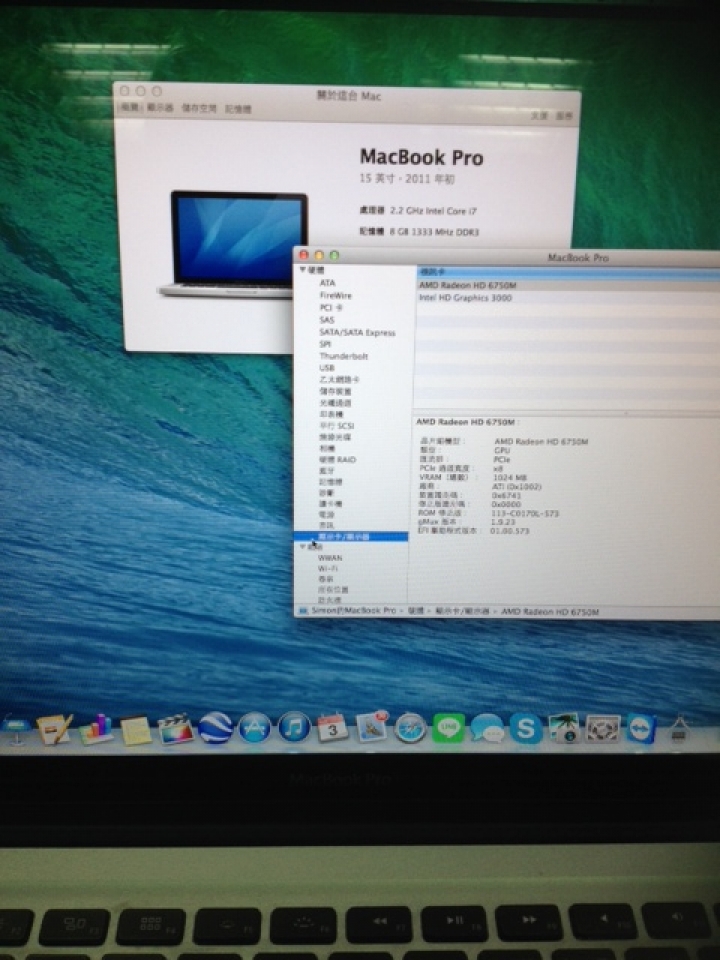Click the 2.2 GHz Intel Core i7 text
720x960 pixels.
(x=433, y=211)
